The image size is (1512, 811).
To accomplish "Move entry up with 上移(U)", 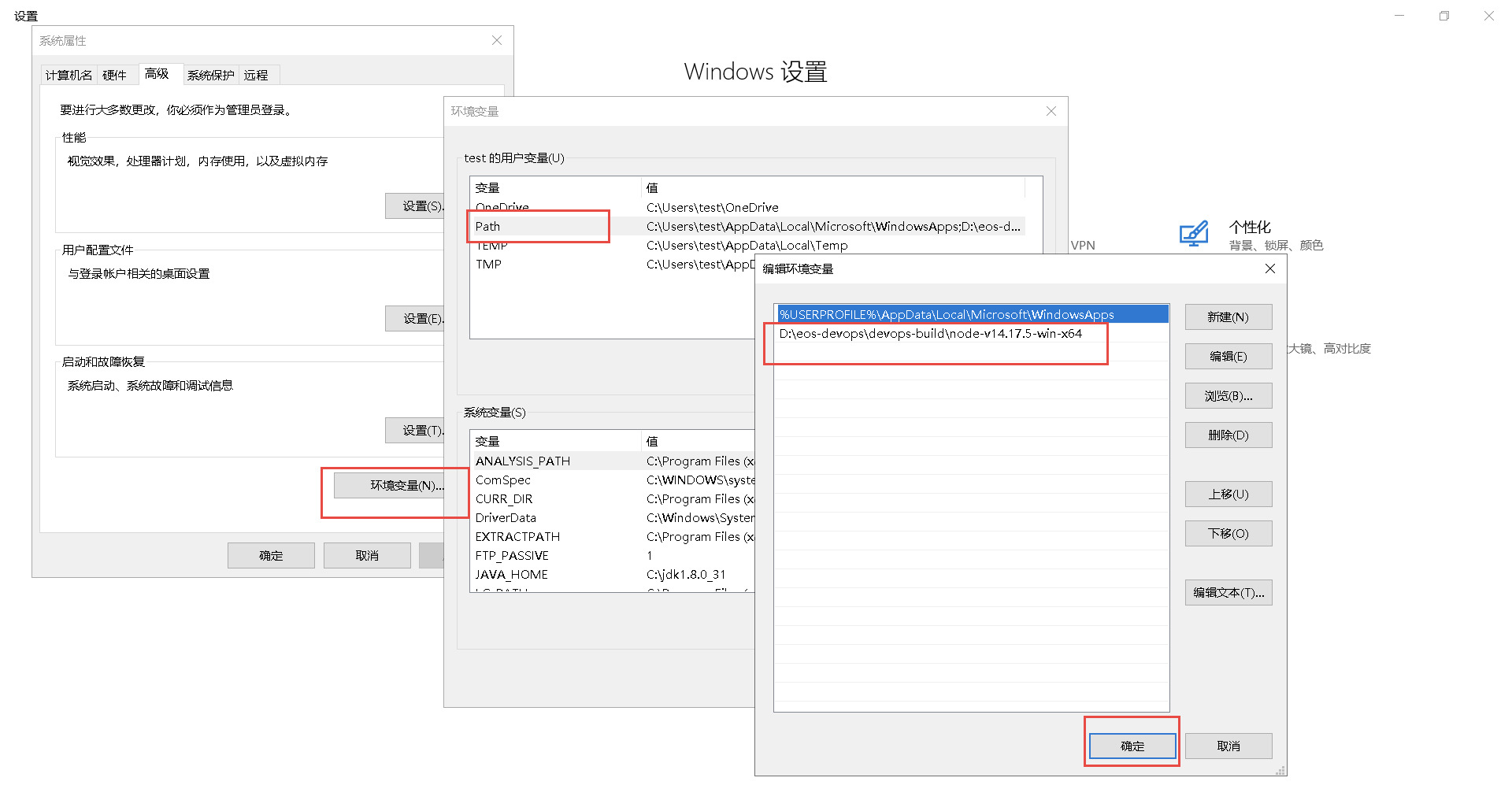I will point(1228,494).
